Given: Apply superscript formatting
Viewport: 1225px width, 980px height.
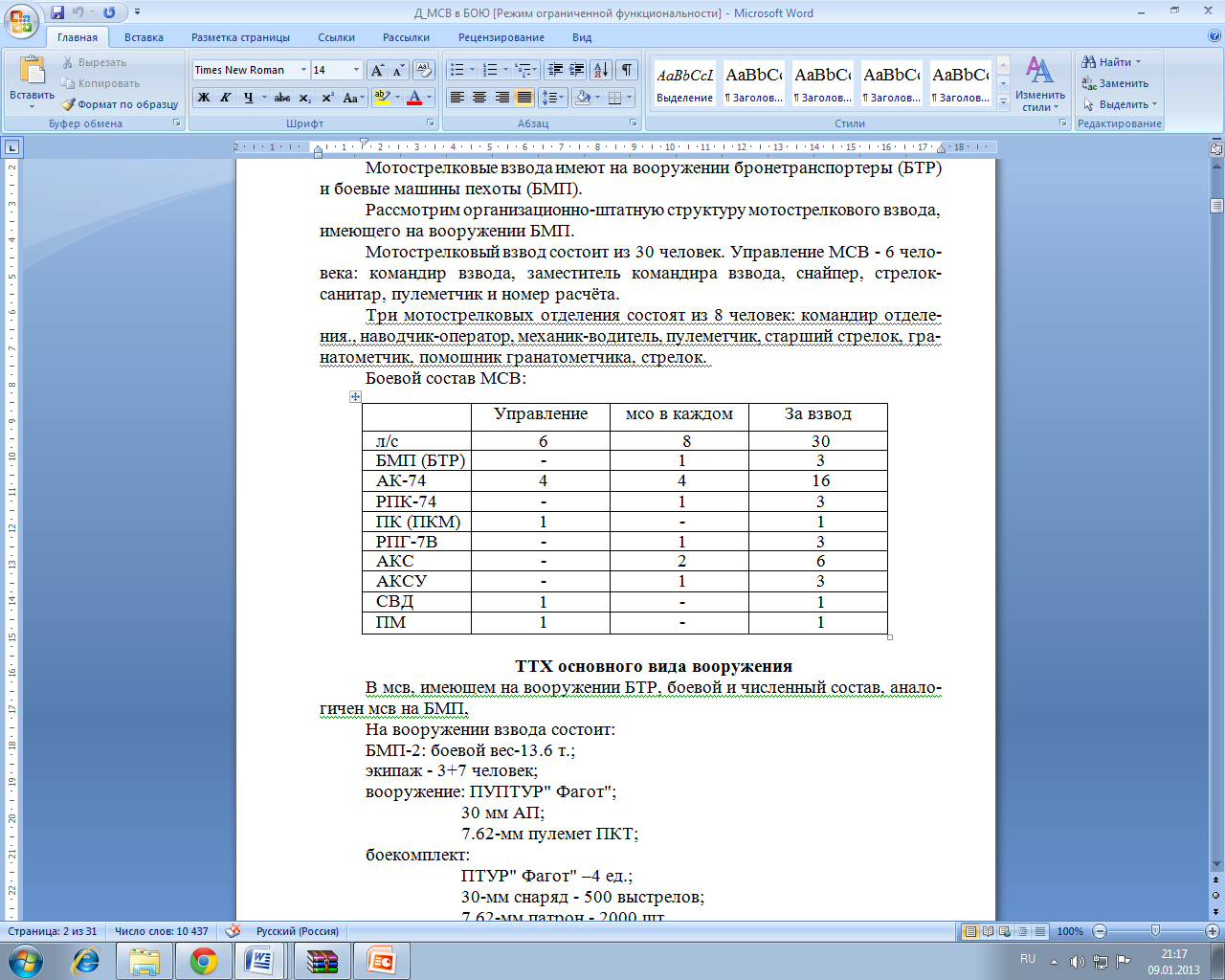Looking at the screenshot, I should [x=327, y=98].
